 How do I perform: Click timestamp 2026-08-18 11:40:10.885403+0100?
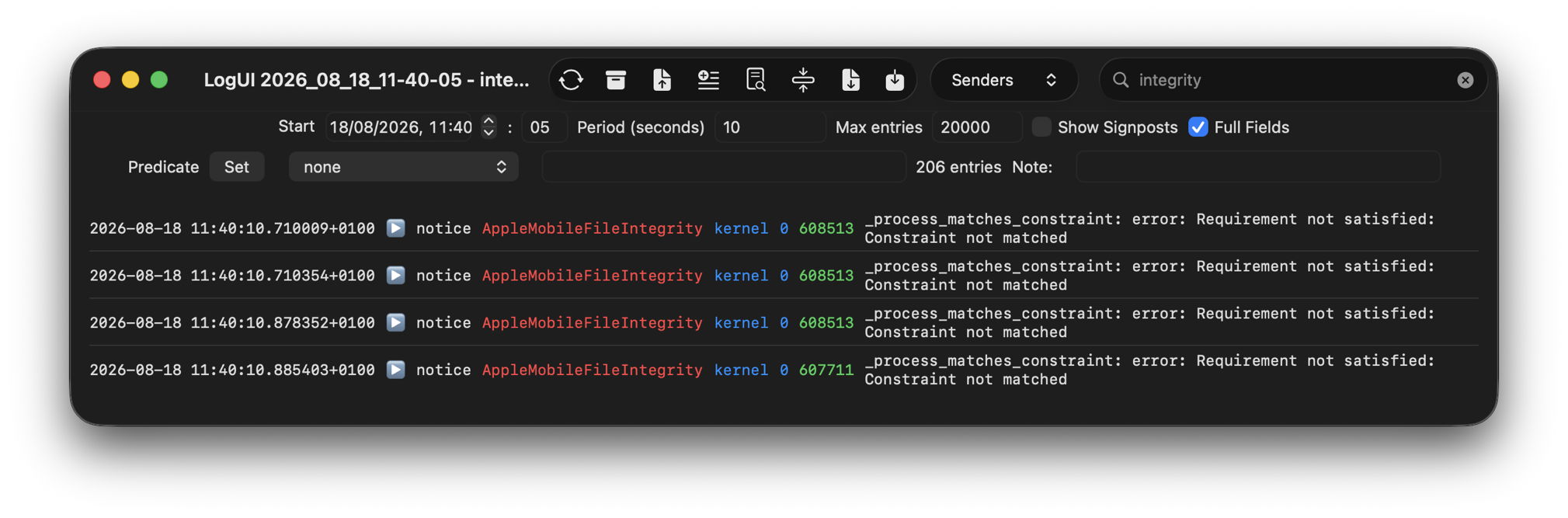[x=232, y=370]
